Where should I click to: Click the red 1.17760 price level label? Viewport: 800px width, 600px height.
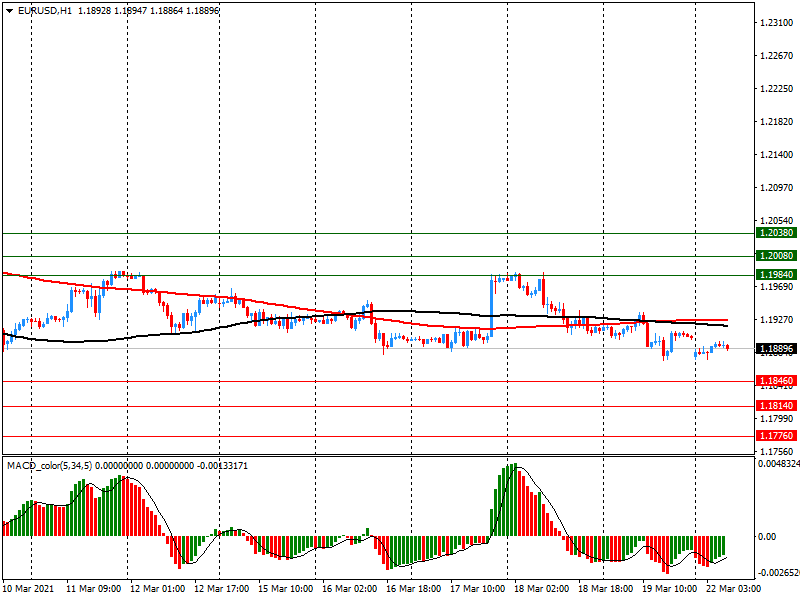click(776, 436)
